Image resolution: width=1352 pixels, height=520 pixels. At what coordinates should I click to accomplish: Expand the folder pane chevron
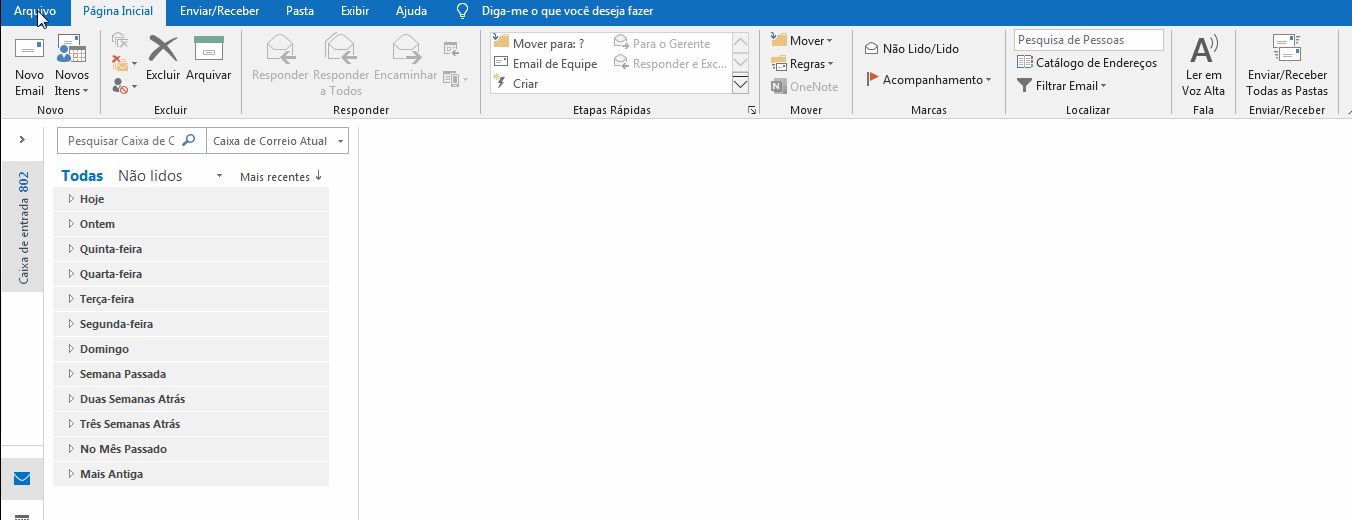(x=22, y=139)
